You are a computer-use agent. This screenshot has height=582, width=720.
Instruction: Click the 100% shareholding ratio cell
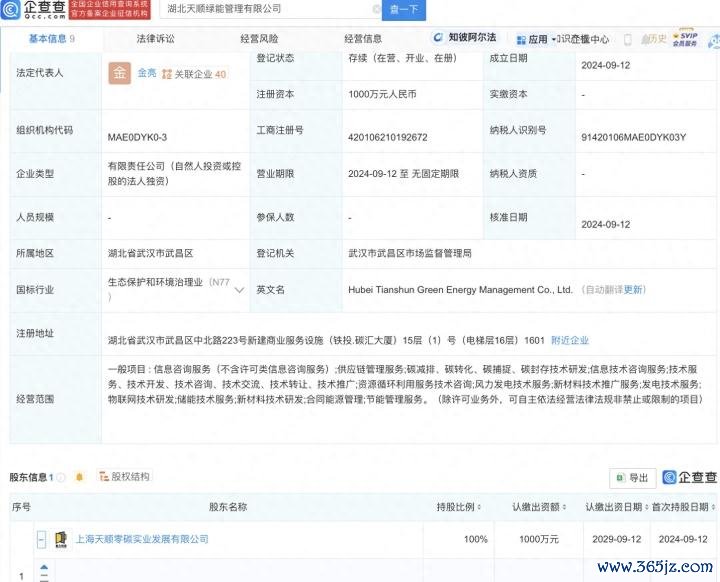pos(476,539)
